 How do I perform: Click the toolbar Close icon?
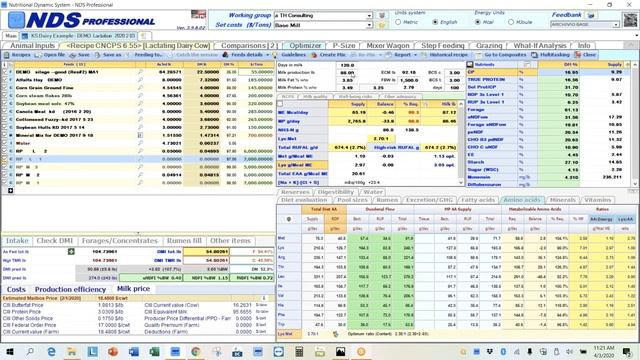(578, 55)
